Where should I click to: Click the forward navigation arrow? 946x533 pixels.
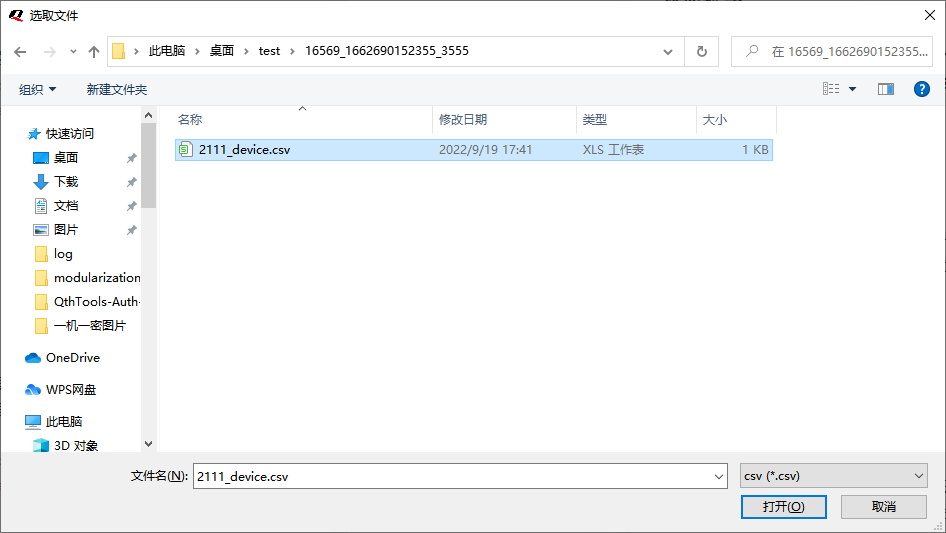(x=49, y=52)
